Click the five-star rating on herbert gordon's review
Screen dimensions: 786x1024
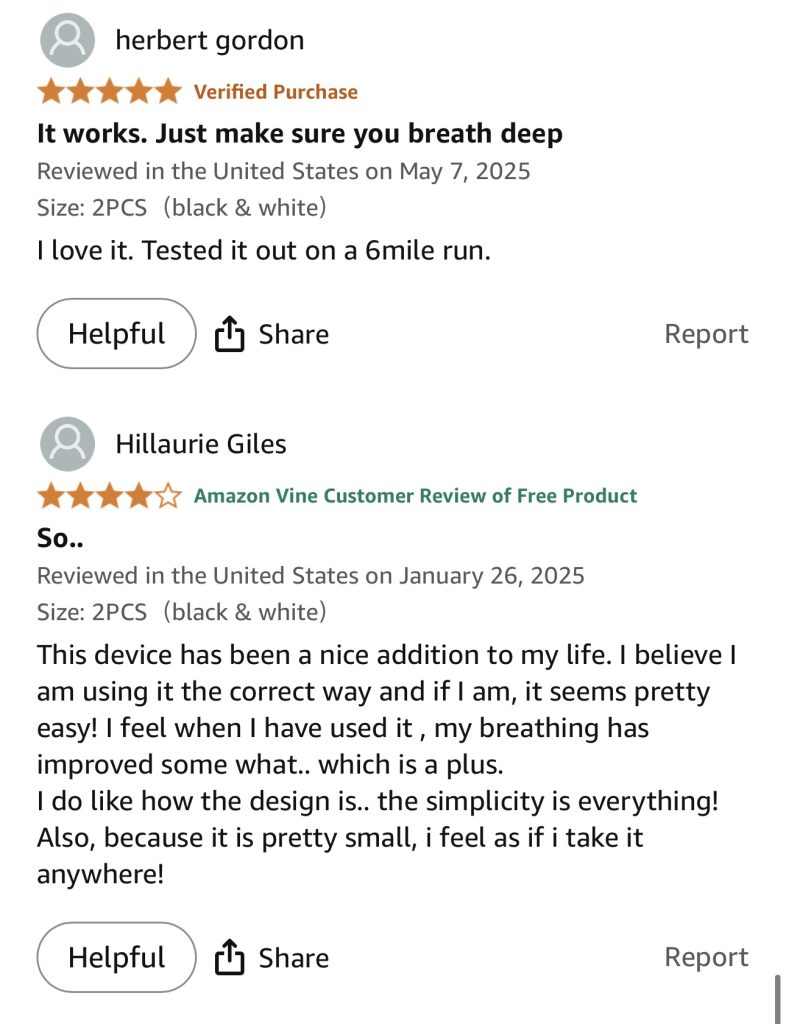pyautogui.click(x=110, y=92)
